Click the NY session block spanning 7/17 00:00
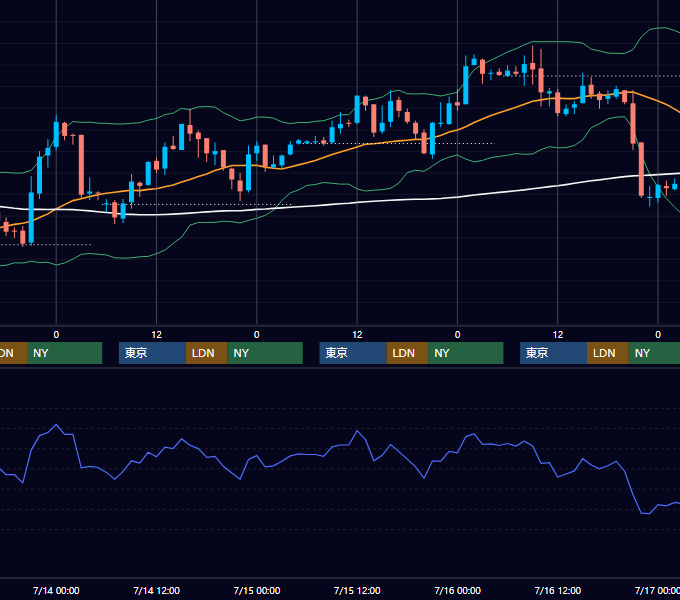 click(654, 353)
